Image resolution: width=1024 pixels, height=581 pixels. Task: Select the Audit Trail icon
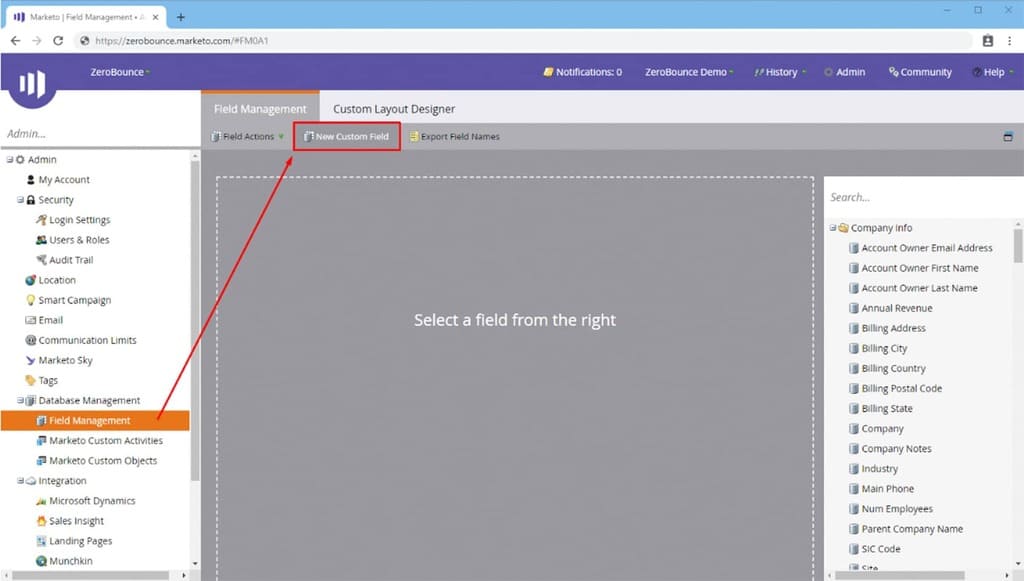(41, 260)
